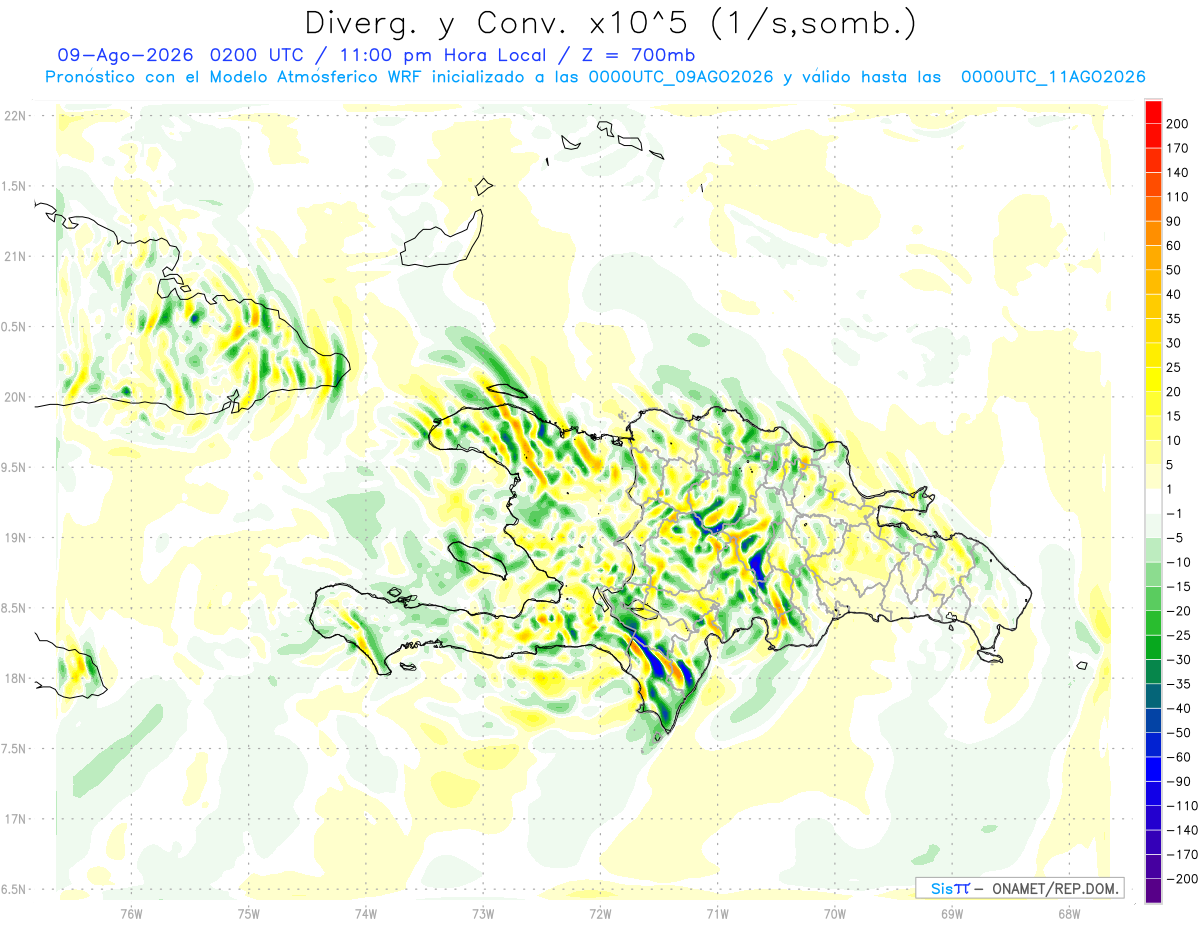
Task: Click the initialization time "0000UTC_09AGO2026"
Action: (x=681, y=77)
